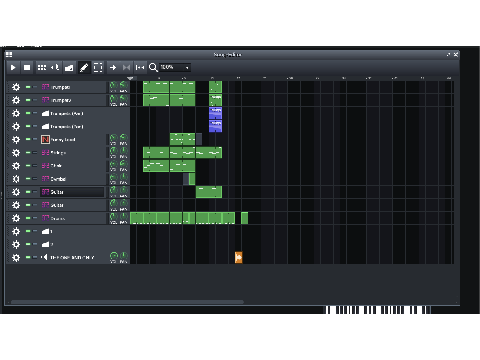Stop song playback
This screenshot has width=480, height=360.
coord(27,68)
